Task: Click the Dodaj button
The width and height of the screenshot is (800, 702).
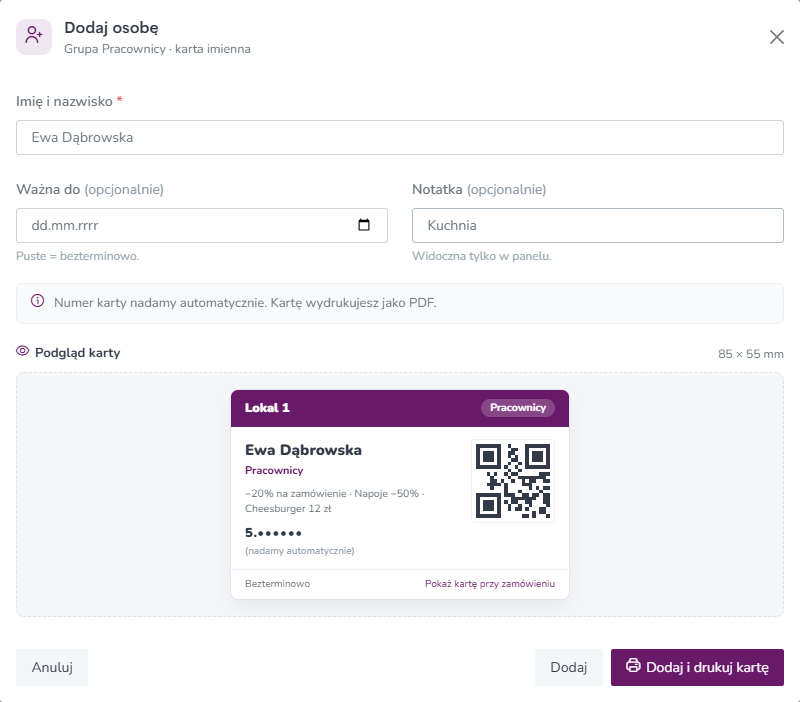Action: pyautogui.click(x=569, y=667)
